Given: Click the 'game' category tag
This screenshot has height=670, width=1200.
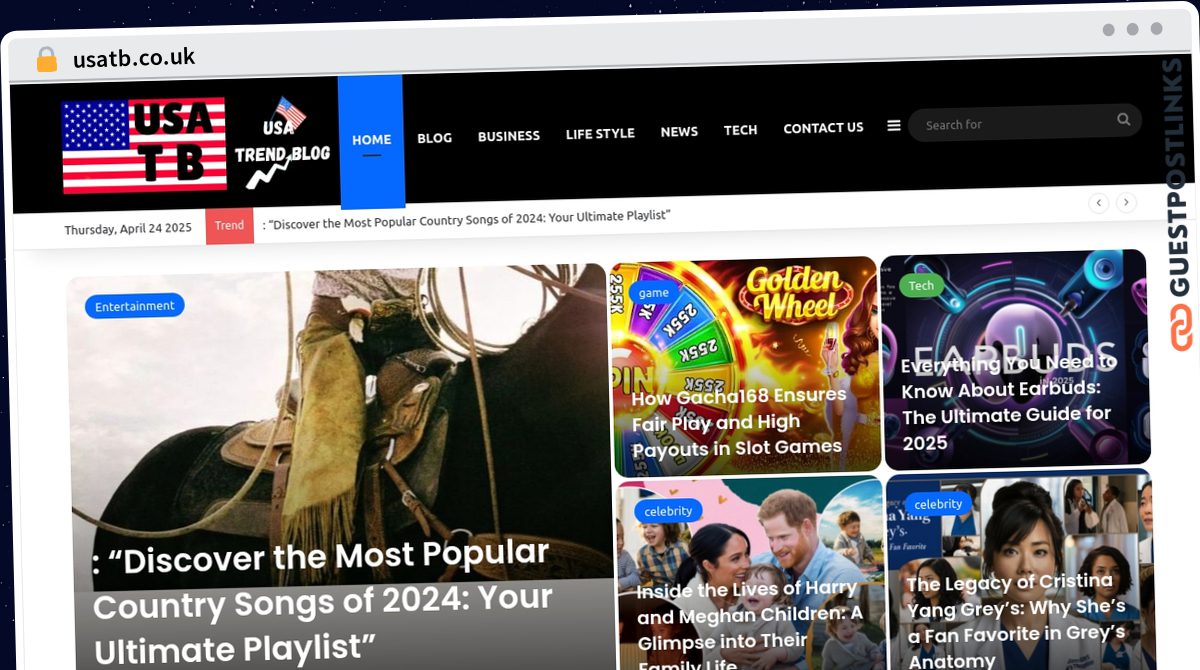Looking at the screenshot, I should point(653,293).
